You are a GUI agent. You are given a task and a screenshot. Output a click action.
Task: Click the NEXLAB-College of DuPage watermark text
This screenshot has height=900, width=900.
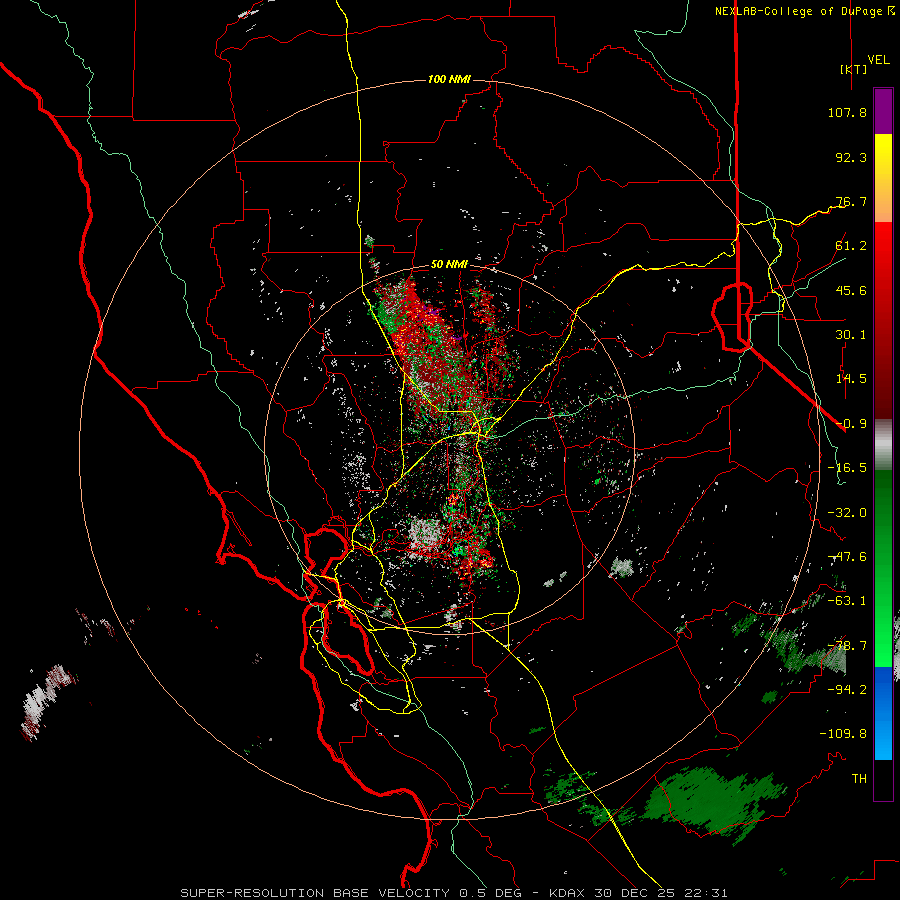(x=805, y=11)
